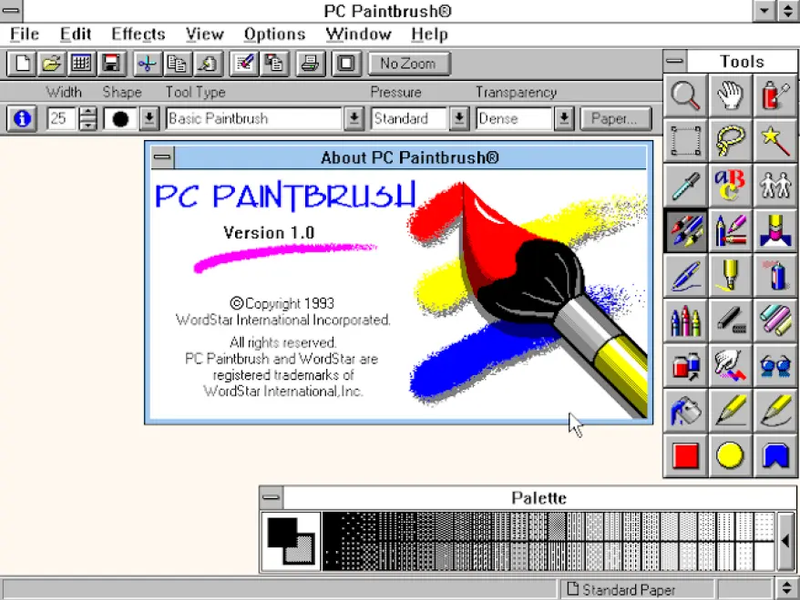Click the Save floppy disk icon

pos(111,64)
